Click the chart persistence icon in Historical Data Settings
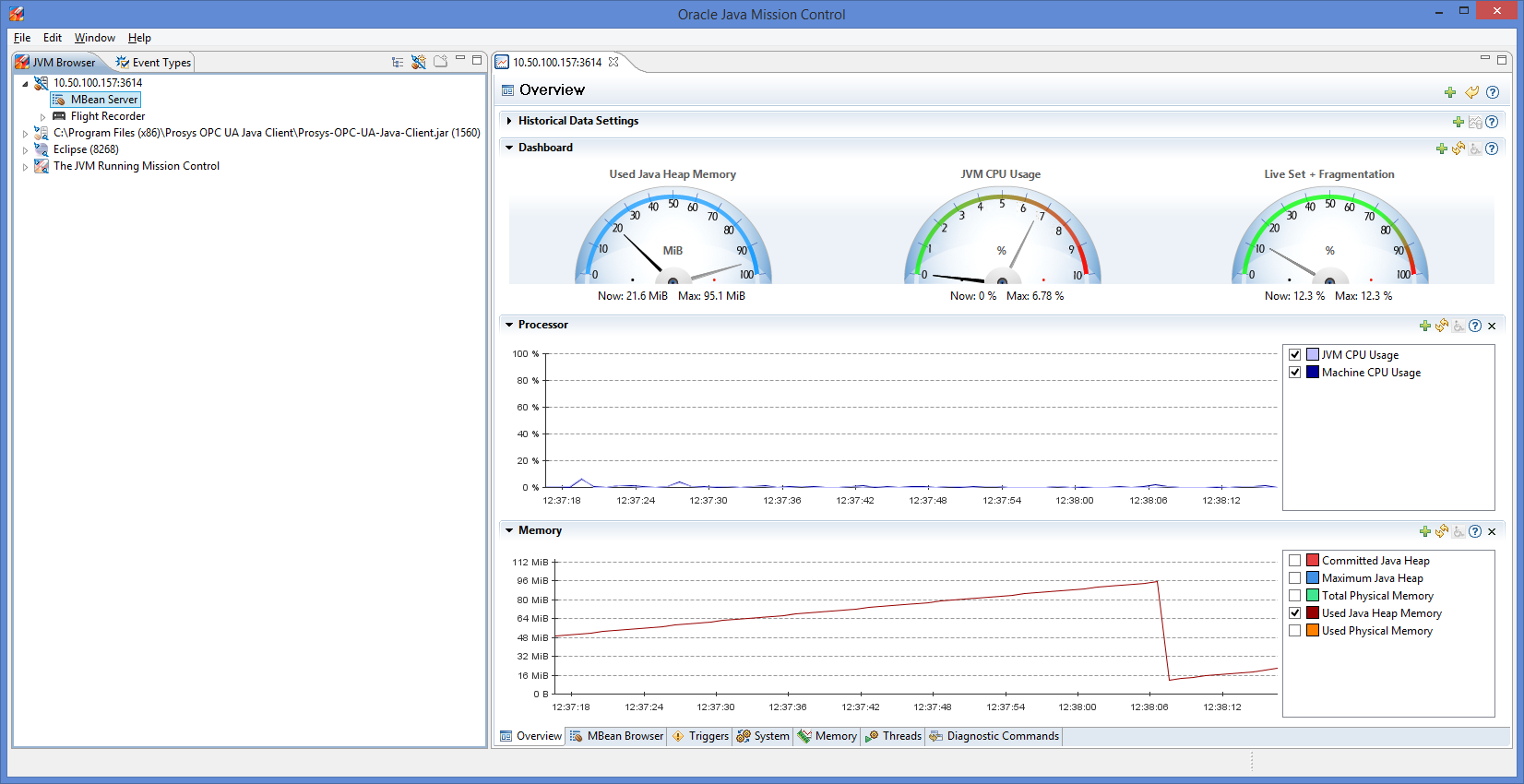 point(1475,122)
